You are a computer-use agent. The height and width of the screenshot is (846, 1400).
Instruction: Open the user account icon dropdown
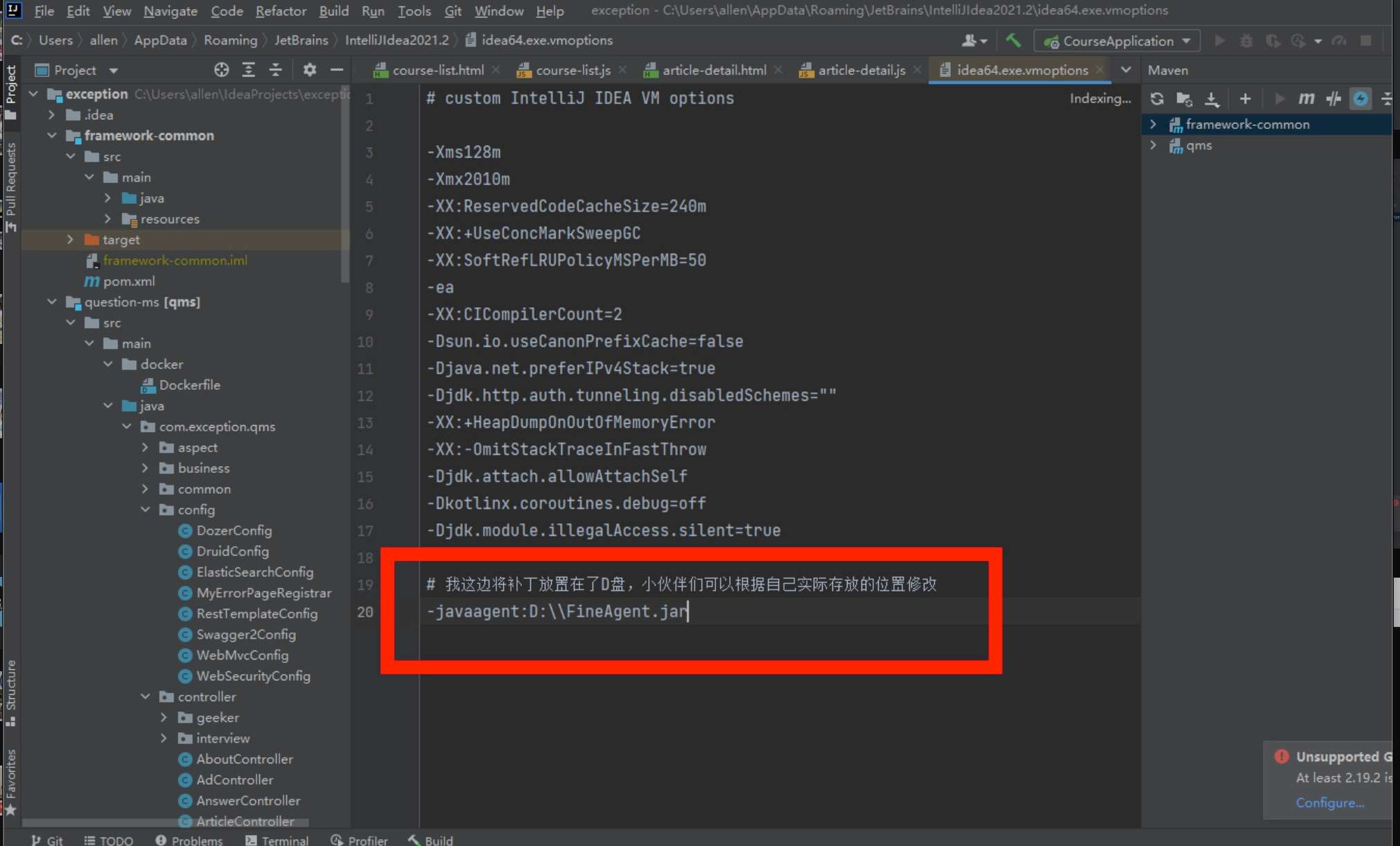coord(974,40)
